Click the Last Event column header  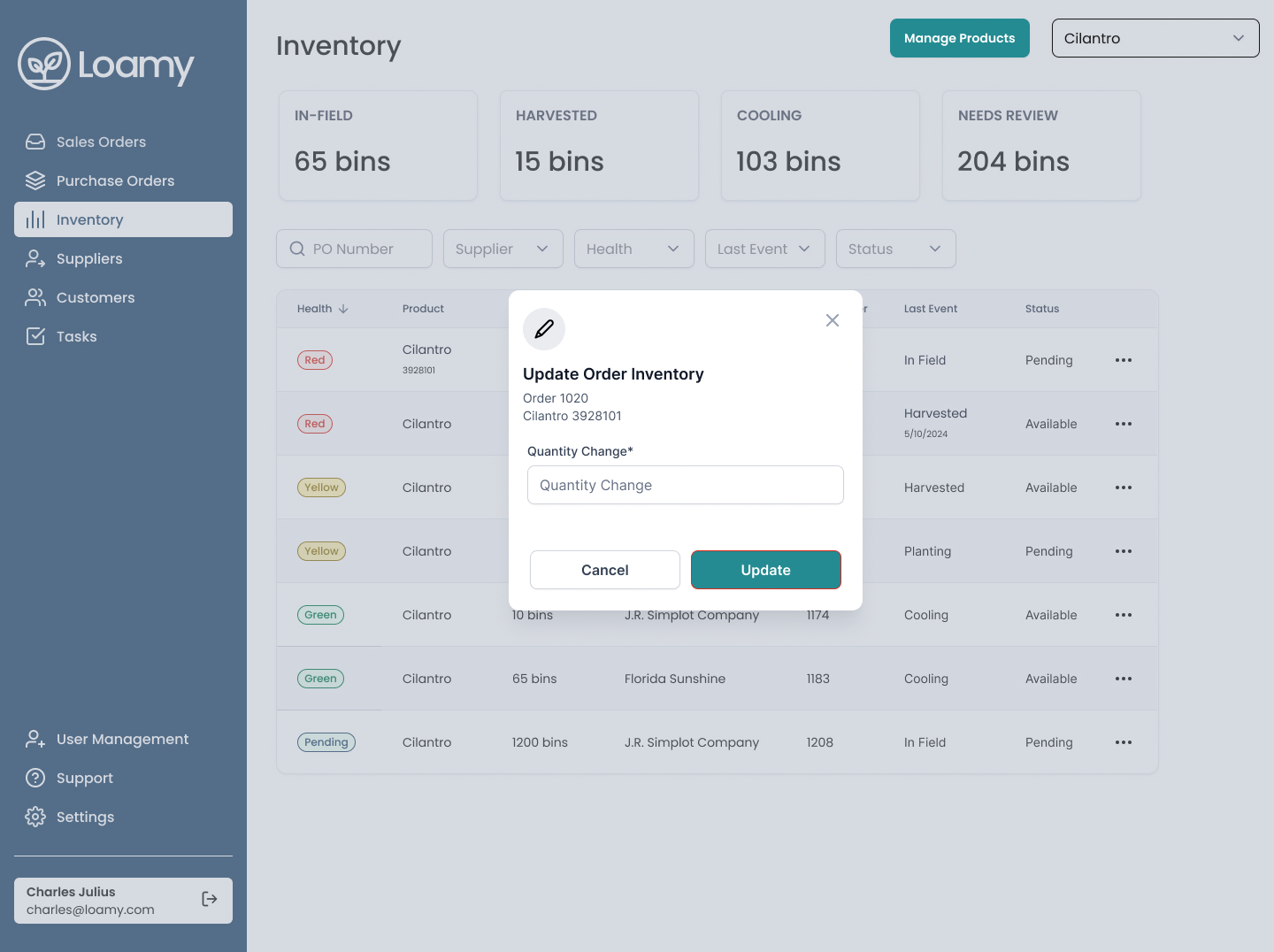pyautogui.click(x=931, y=309)
